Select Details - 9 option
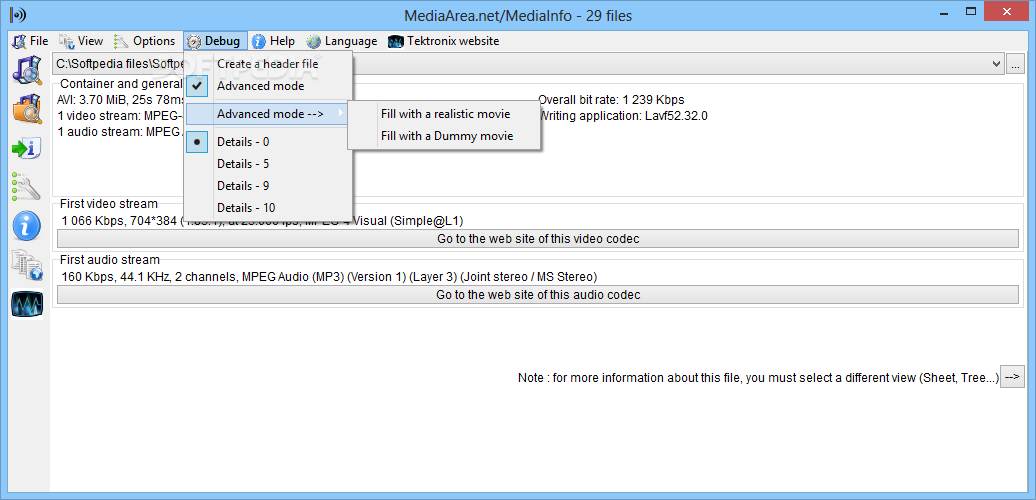Viewport: 1036px width, 500px height. pyautogui.click(x=268, y=186)
